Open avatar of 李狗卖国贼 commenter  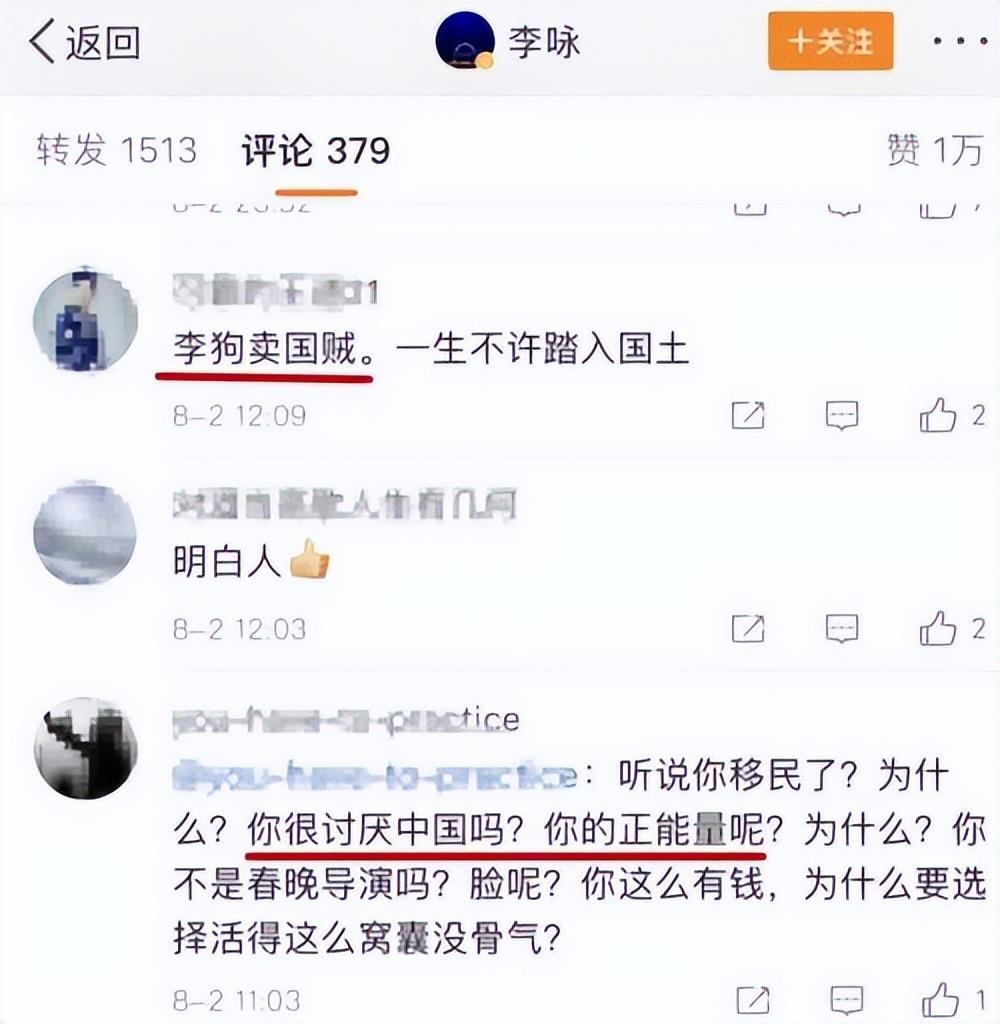click(86, 319)
